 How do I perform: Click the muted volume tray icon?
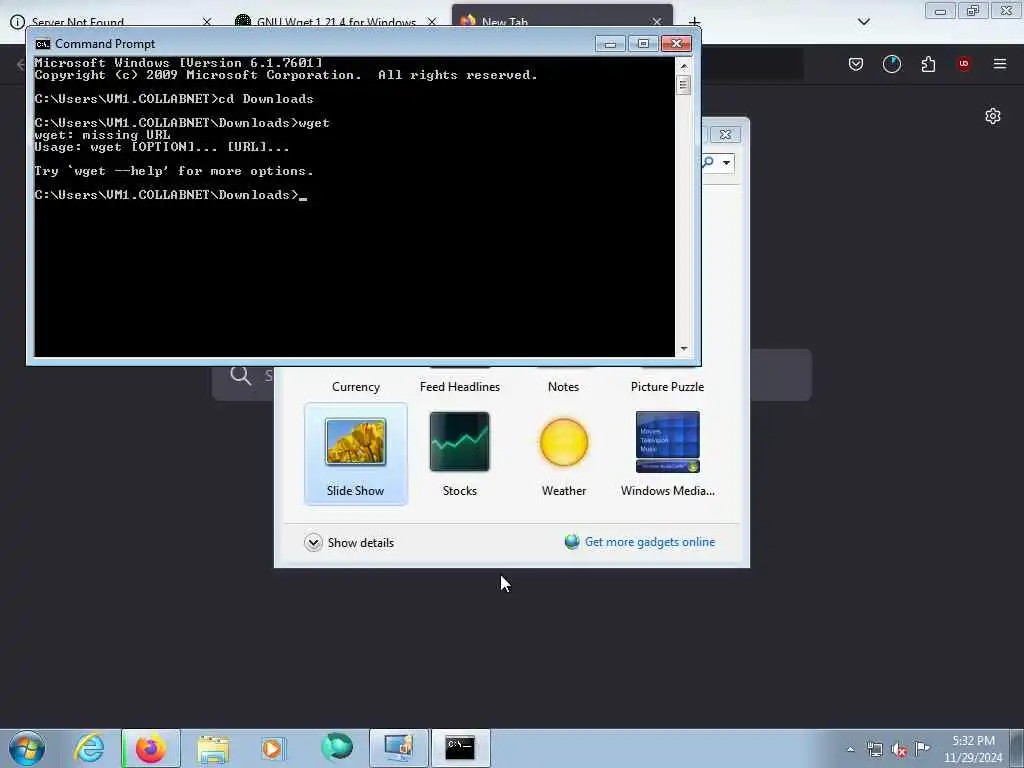tap(899, 750)
